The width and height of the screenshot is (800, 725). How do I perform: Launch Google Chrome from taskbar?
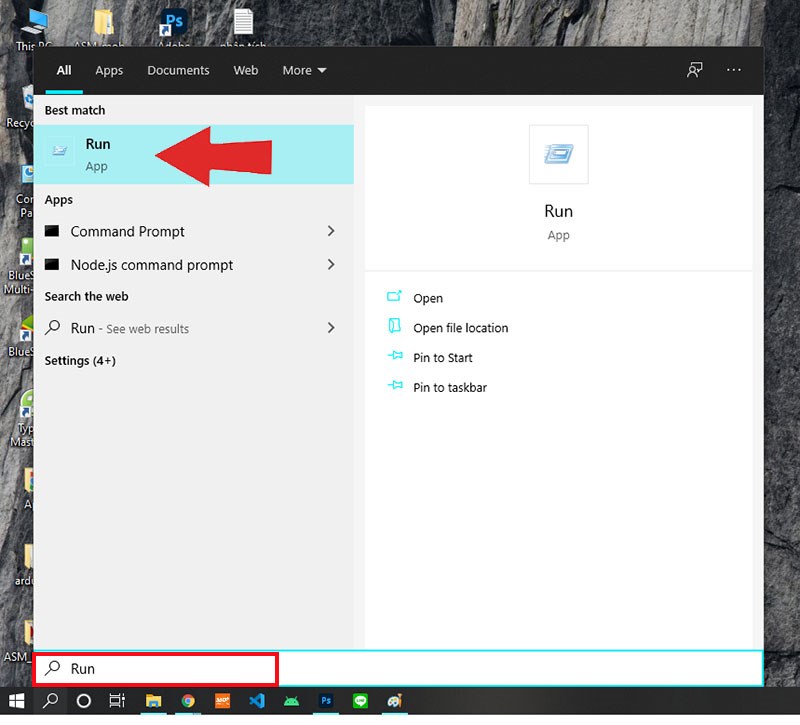pyautogui.click(x=188, y=701)
